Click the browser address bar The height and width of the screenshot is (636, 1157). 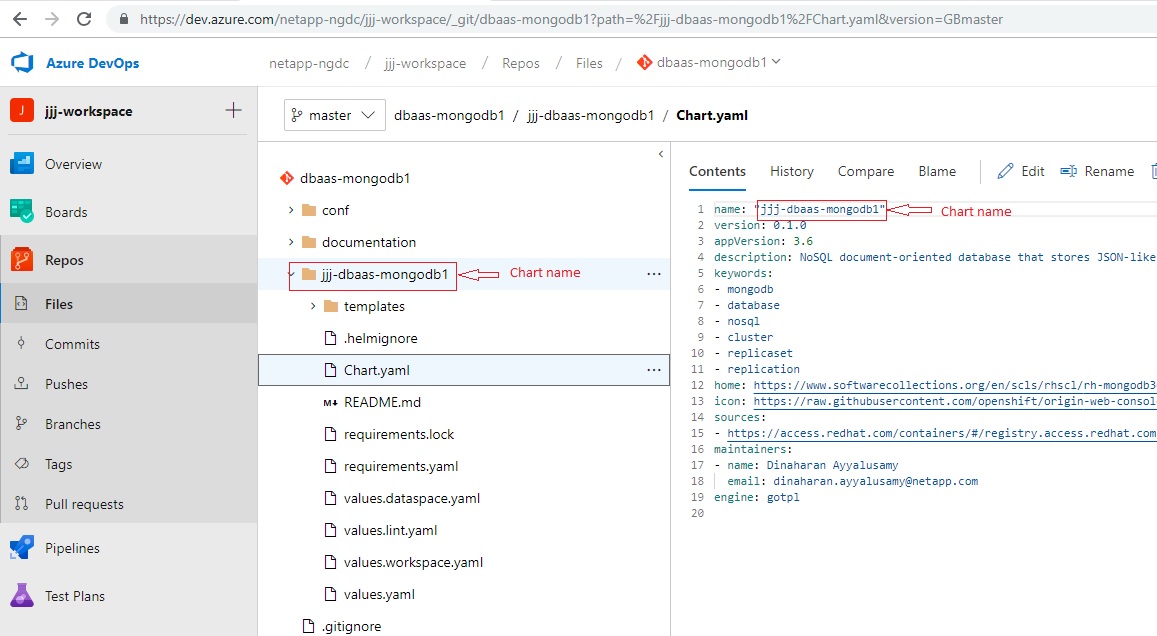(570, 19)
